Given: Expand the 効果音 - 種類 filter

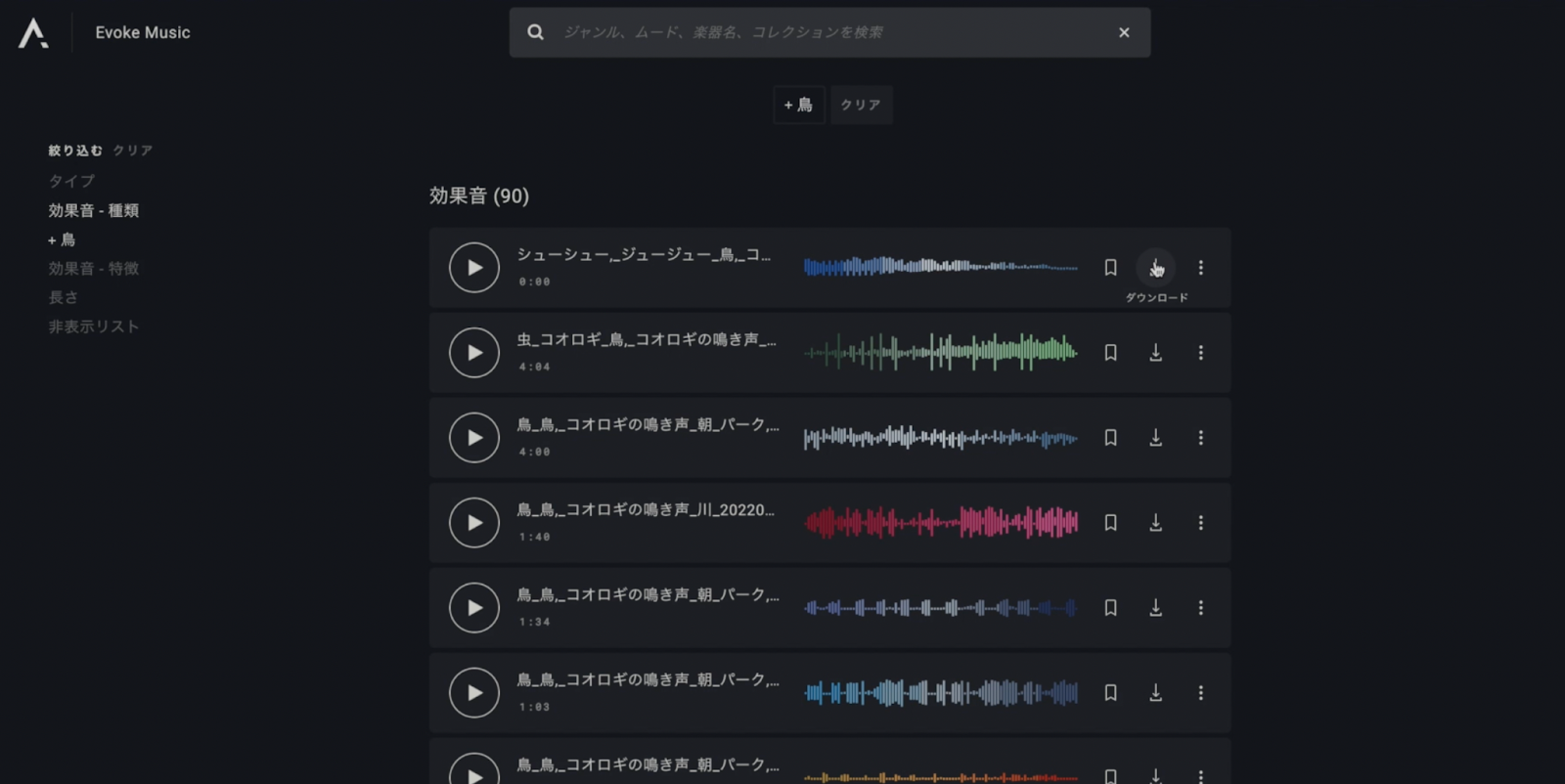Looking at the screenshot, I should [x=94, y=210].
